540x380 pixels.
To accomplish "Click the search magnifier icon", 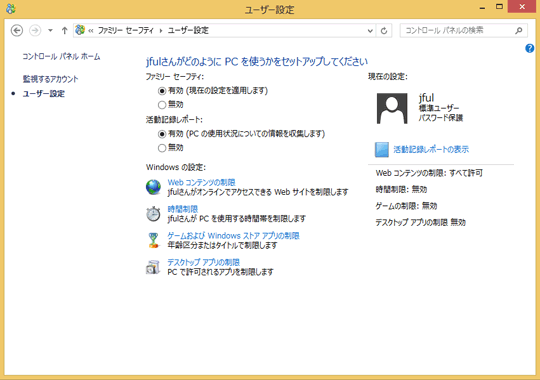I will pyautogui.click(x=519, y=31).
